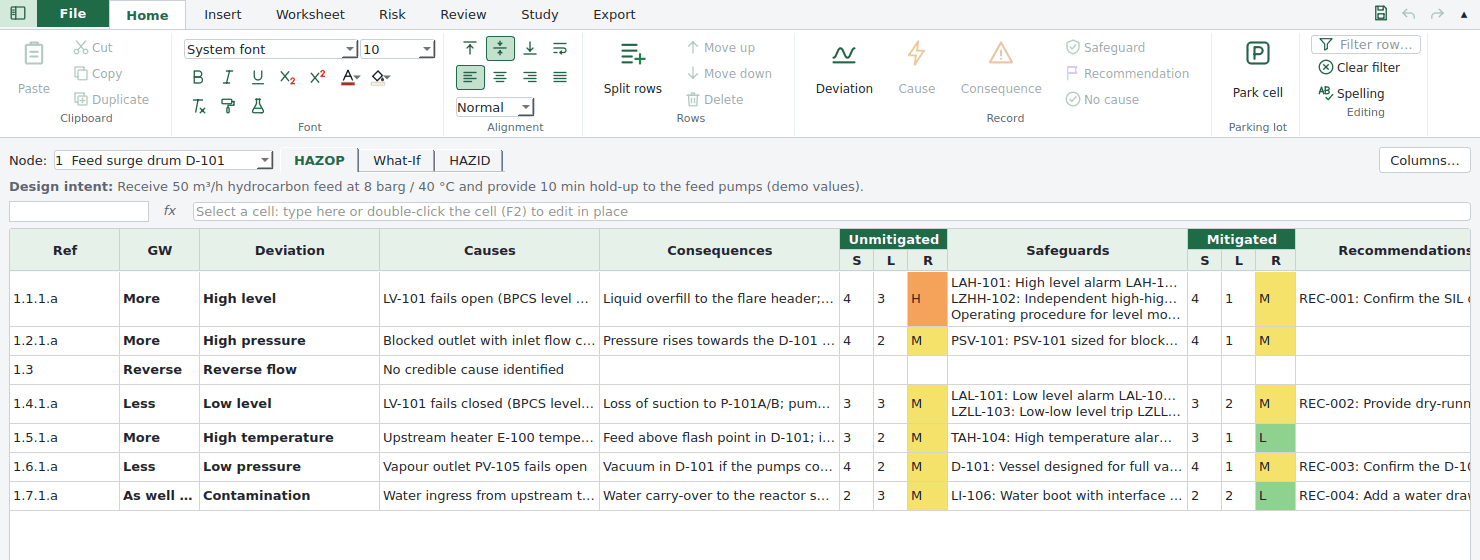
Task: Select the 'Reverse flow' deviation cell
Action: pyautogui.click(x=289, y=369)
